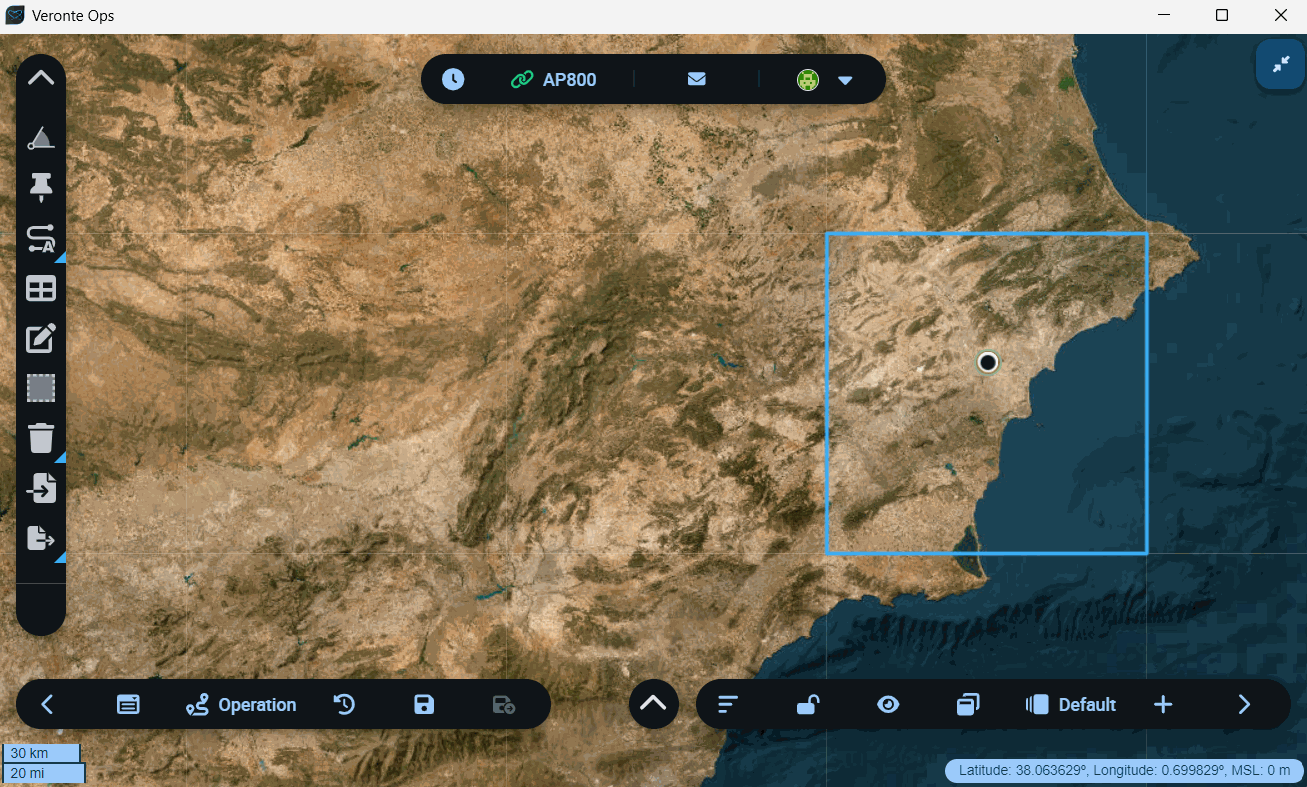Click the save disk button

pyautogui.click(x=424, y=705)
